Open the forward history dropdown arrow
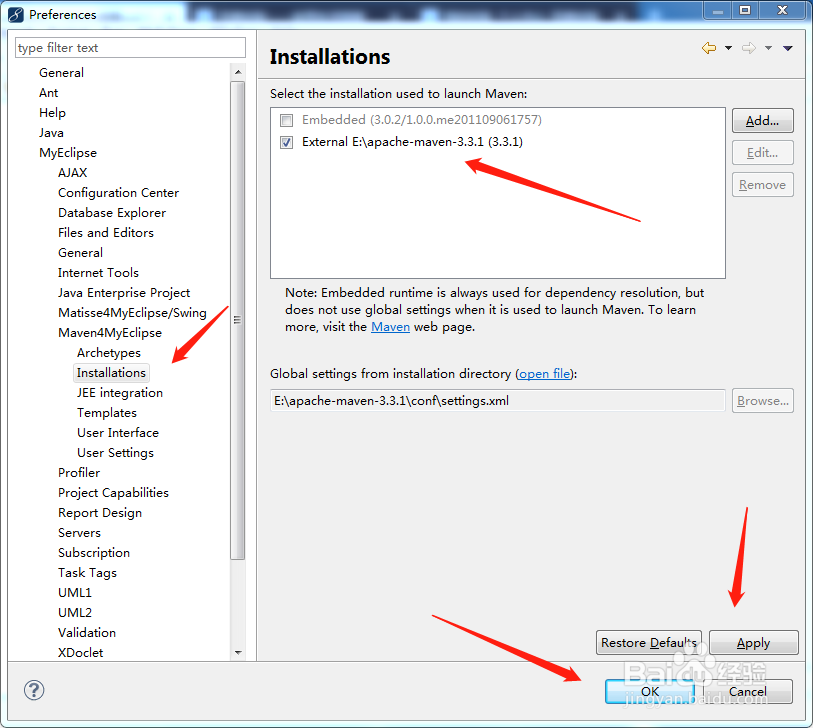The image size is (813, 728). (x=768, y=48)
